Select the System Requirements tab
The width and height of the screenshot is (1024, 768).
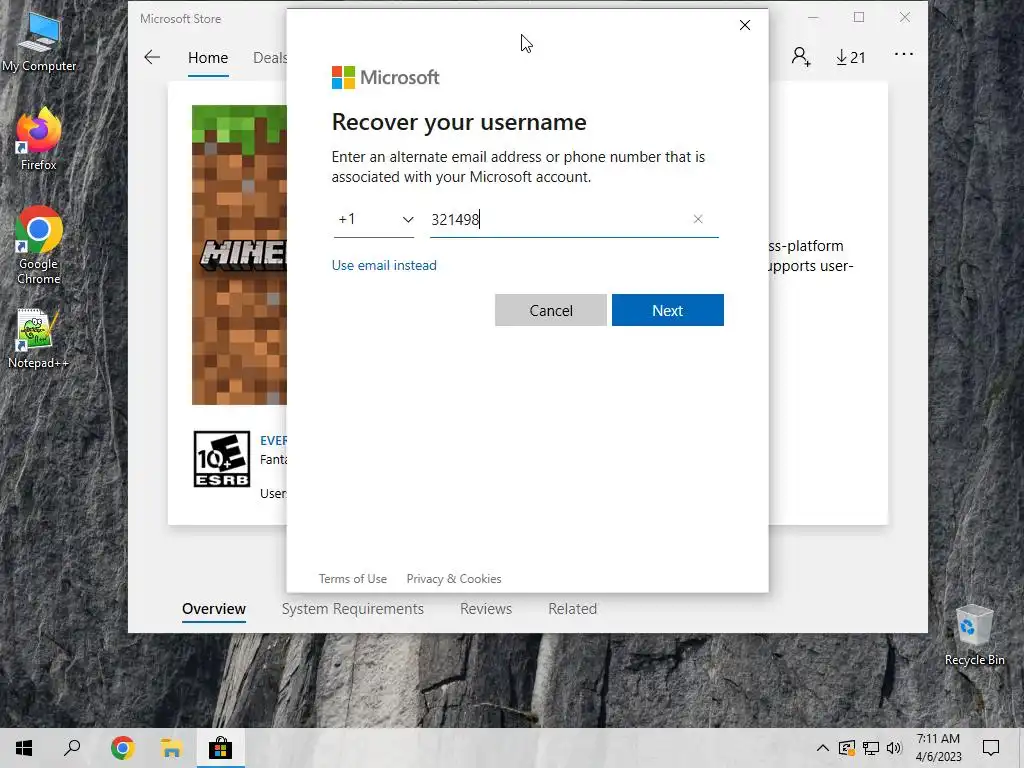353,609
